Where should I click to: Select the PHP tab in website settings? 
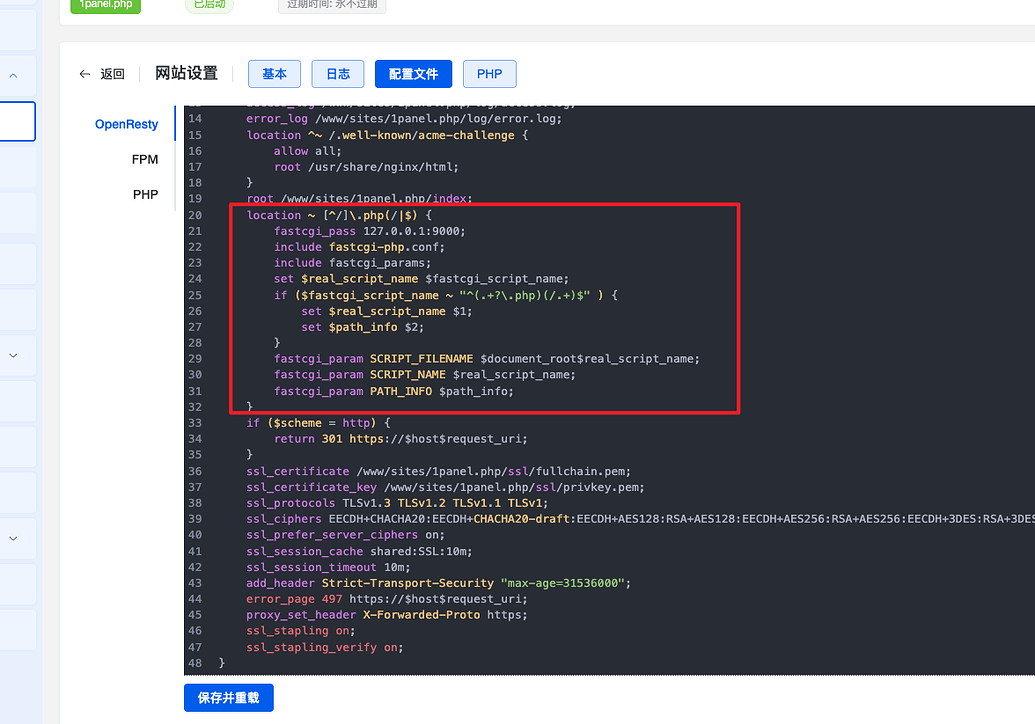tap(489, 73)
